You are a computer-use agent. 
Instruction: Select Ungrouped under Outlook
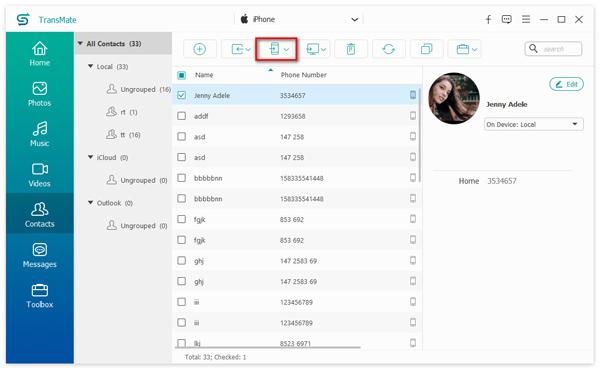pyautogui.click(x=137, y=225)
